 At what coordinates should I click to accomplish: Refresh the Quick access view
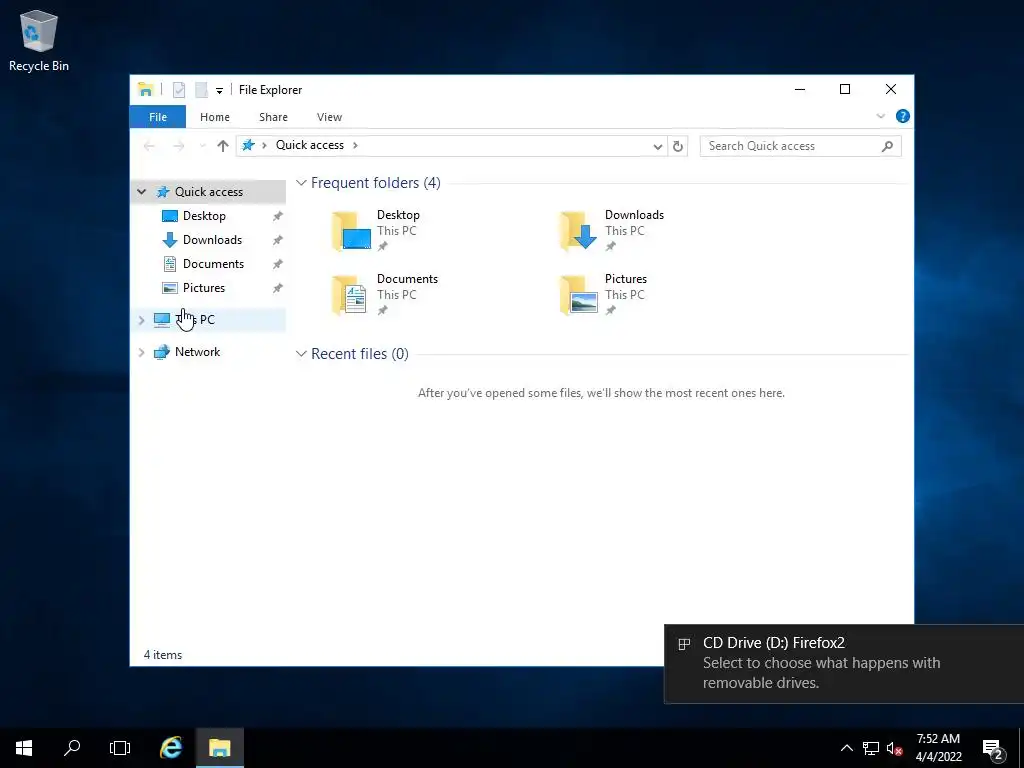pyautogui.click(x=678, y=146)
